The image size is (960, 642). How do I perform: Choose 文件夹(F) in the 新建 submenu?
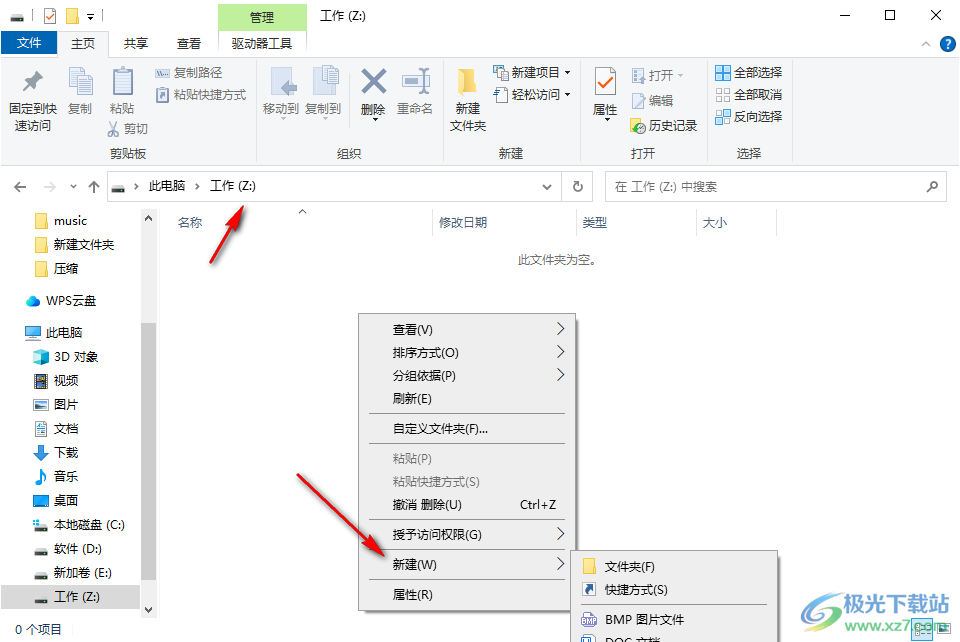[x=673, y=567]
